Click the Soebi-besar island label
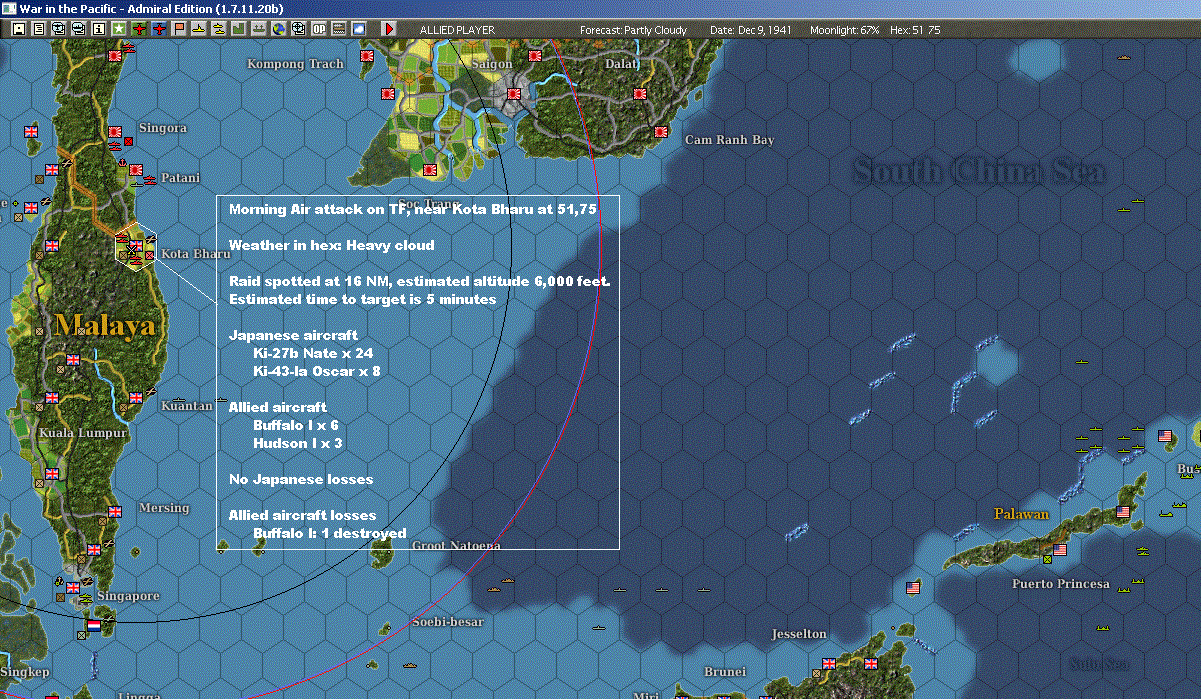 pos(447,622)
